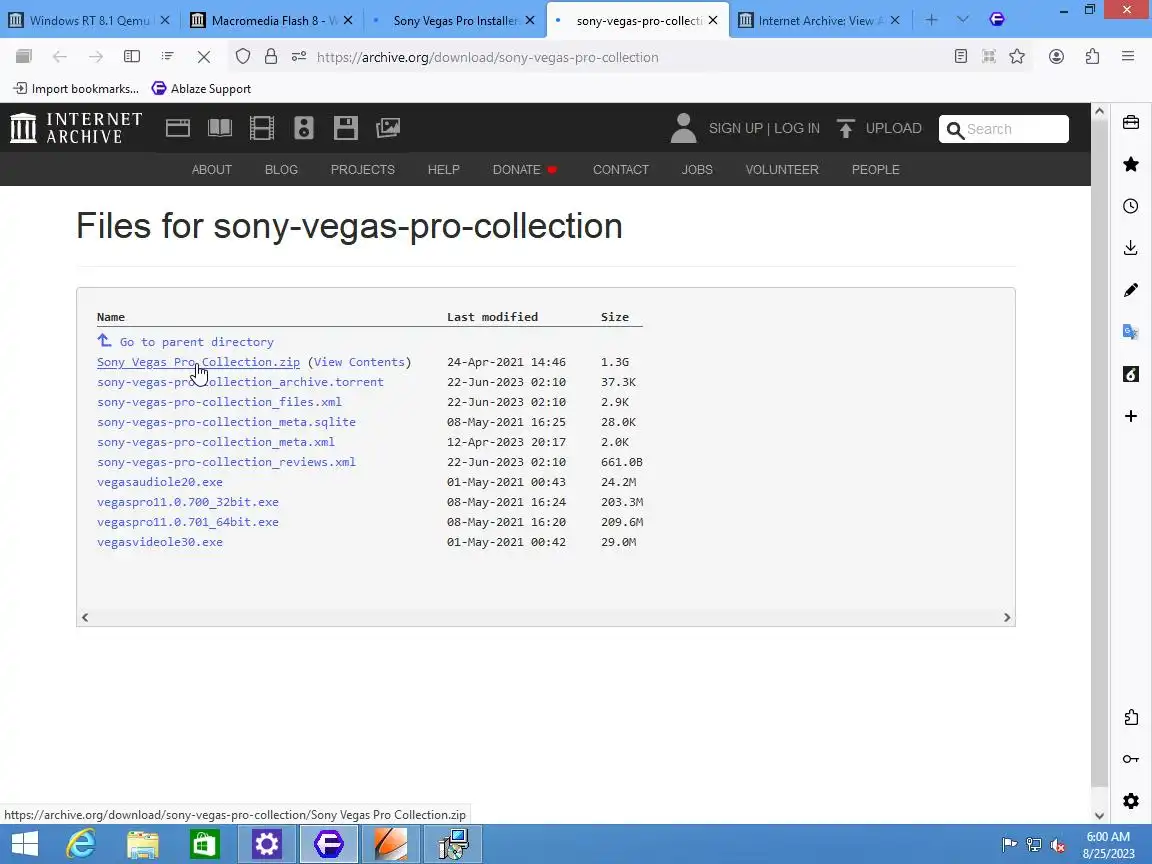Click the user avatar icon
The height and width of the screenshot is (864, 1152).
(x=683, y=128)
